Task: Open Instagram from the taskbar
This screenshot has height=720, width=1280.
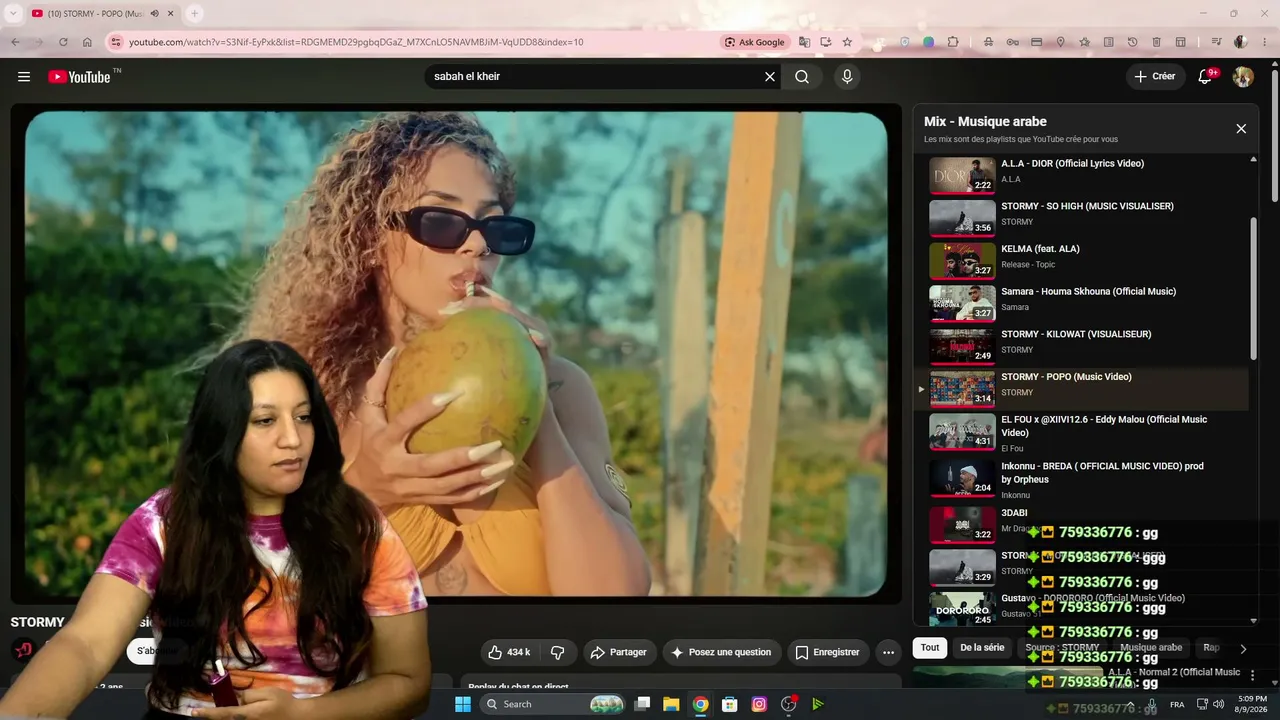Action: 759,704
